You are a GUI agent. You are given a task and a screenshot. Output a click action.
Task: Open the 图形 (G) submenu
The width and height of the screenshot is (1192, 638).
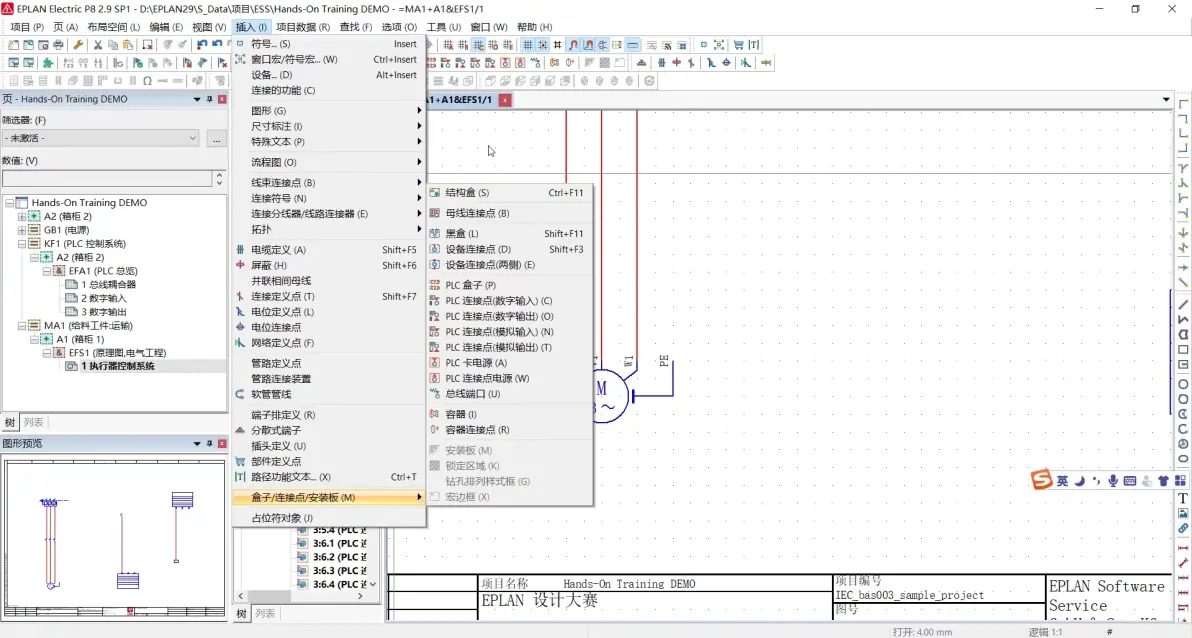click(x=329, y=110)
